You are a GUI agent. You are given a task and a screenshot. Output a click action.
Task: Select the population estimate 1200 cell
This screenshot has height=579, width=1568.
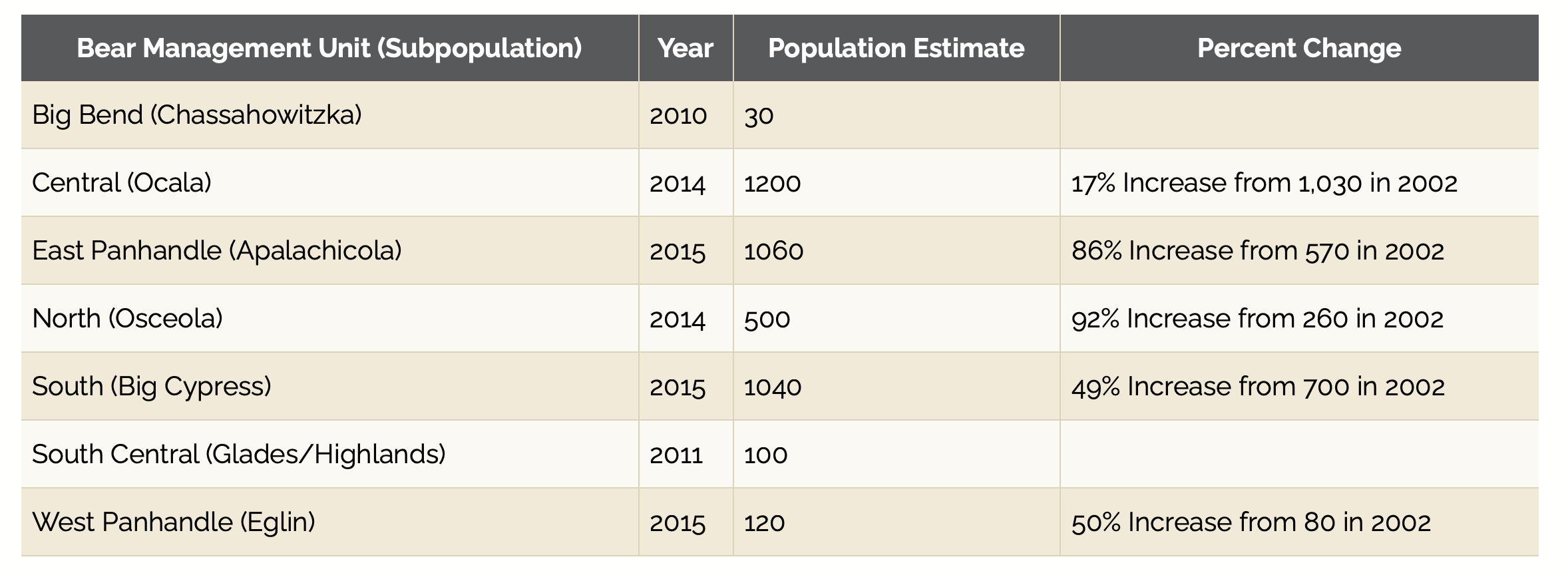coord(772,184)
